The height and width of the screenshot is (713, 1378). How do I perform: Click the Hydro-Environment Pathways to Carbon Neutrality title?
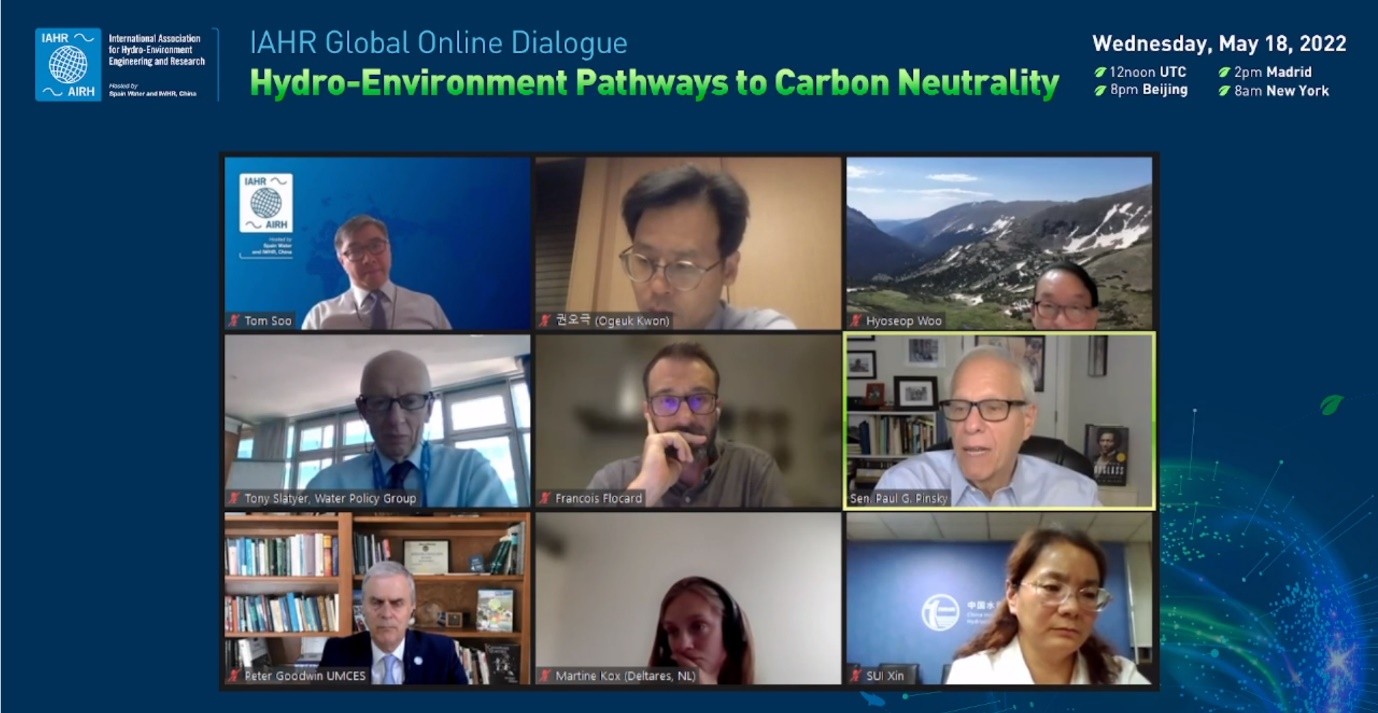pos(654,83)
